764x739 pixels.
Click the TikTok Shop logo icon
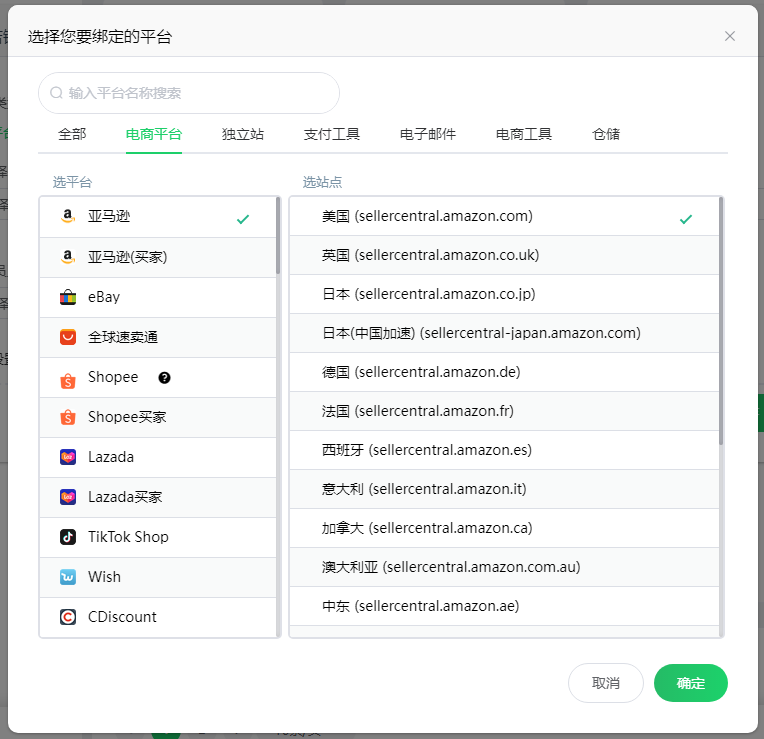(68, 537)
